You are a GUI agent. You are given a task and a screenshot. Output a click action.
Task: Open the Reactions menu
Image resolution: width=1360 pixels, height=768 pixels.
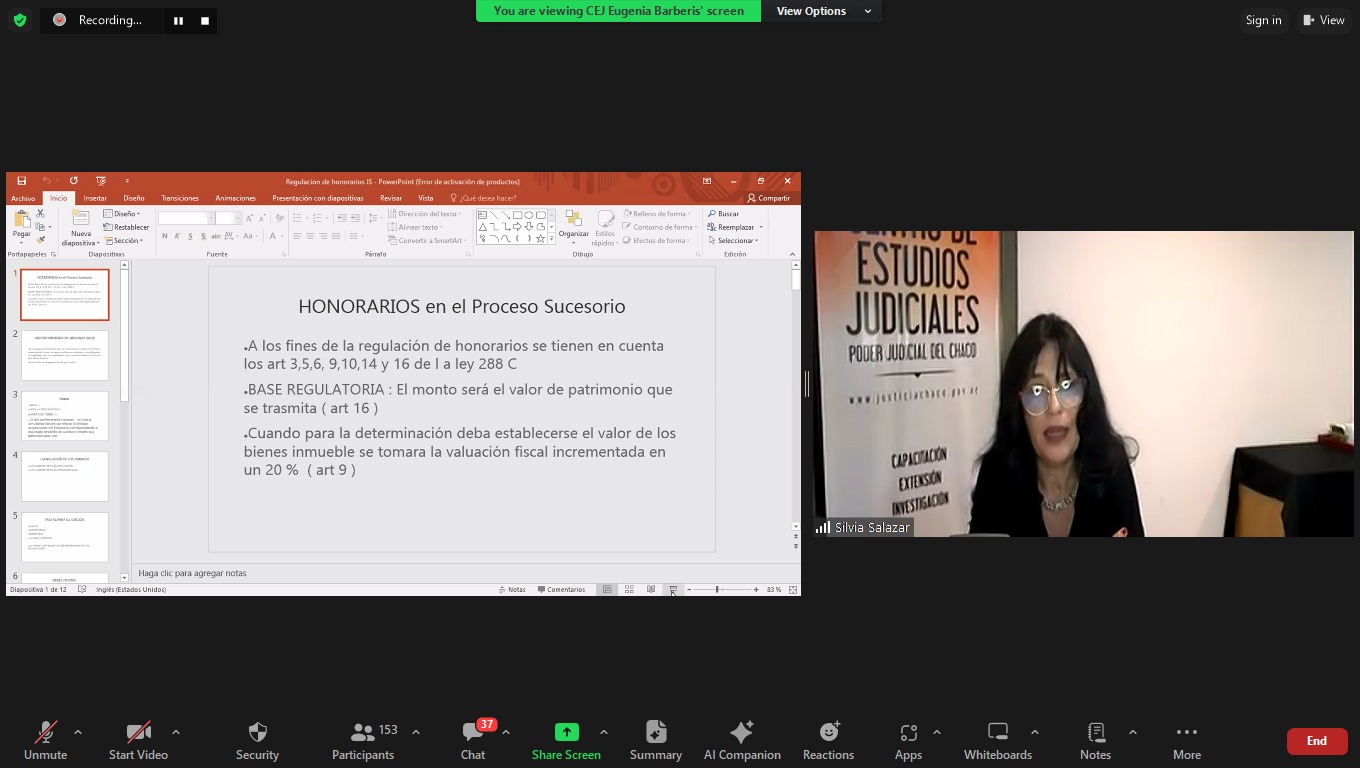tap(828, 741)
